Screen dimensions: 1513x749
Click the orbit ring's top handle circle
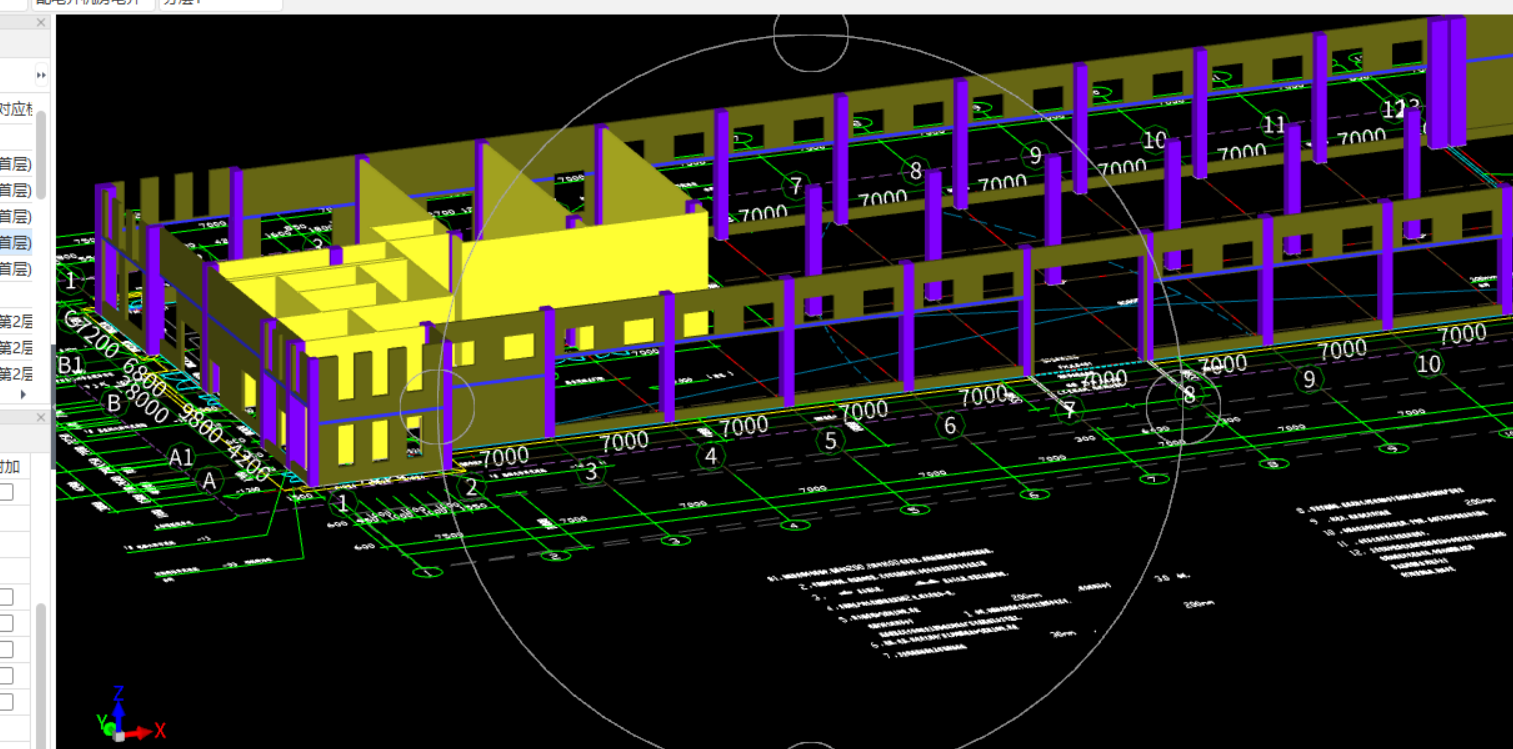click(811, 35)
